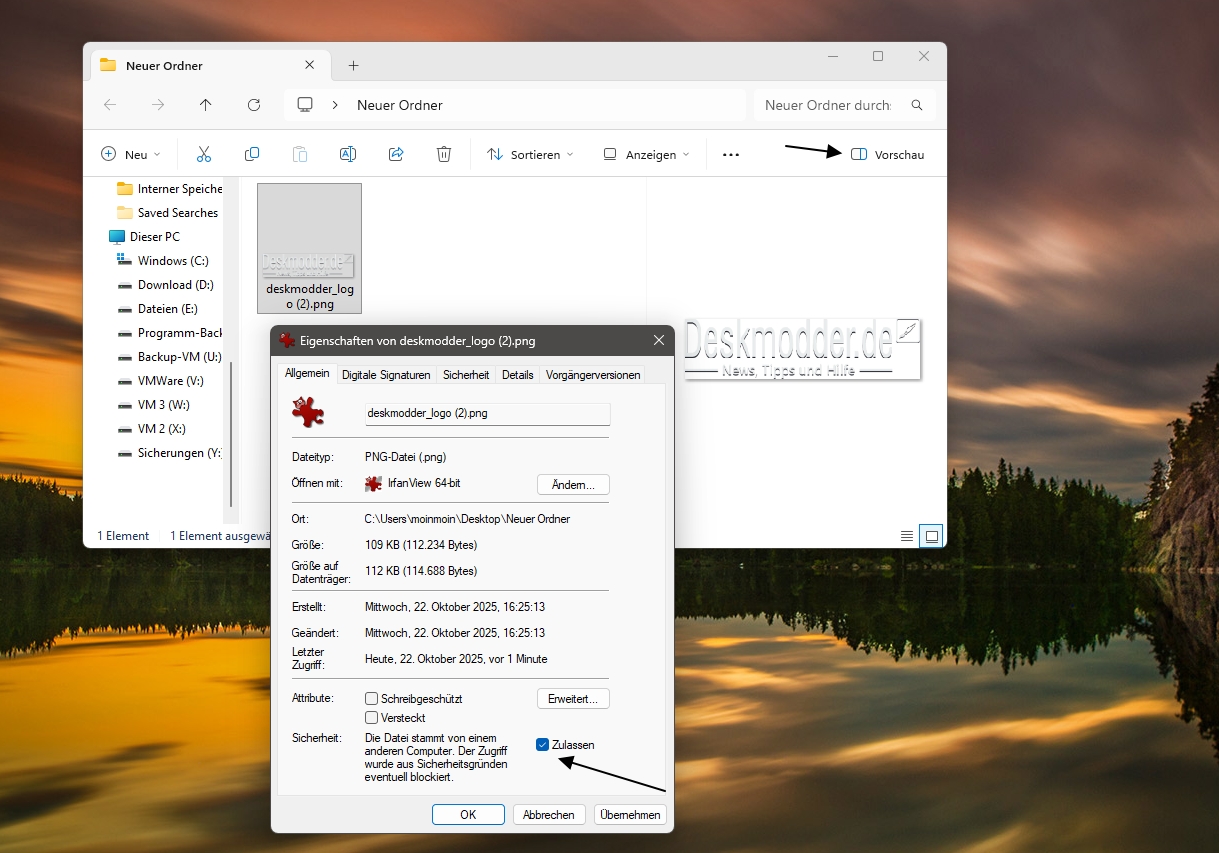
Task: Switch to the Digitale Signaturen tab
Action: point(386,375)
